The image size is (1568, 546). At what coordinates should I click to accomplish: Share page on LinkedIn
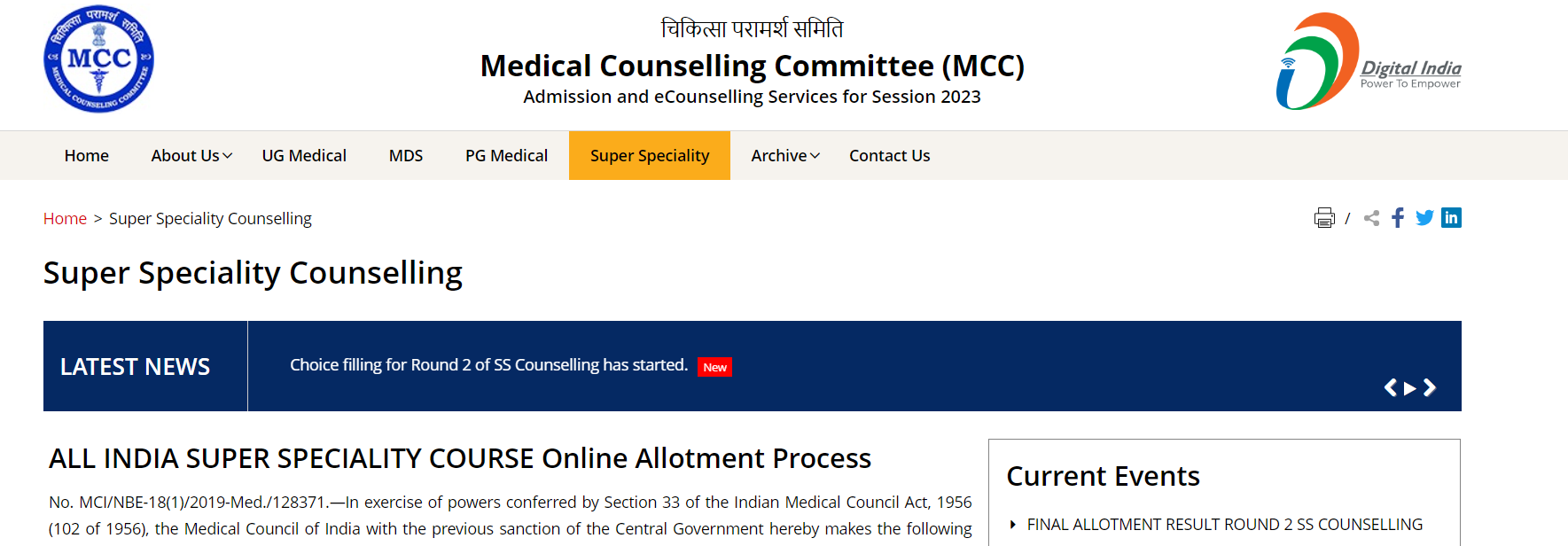coord(1451,217)
